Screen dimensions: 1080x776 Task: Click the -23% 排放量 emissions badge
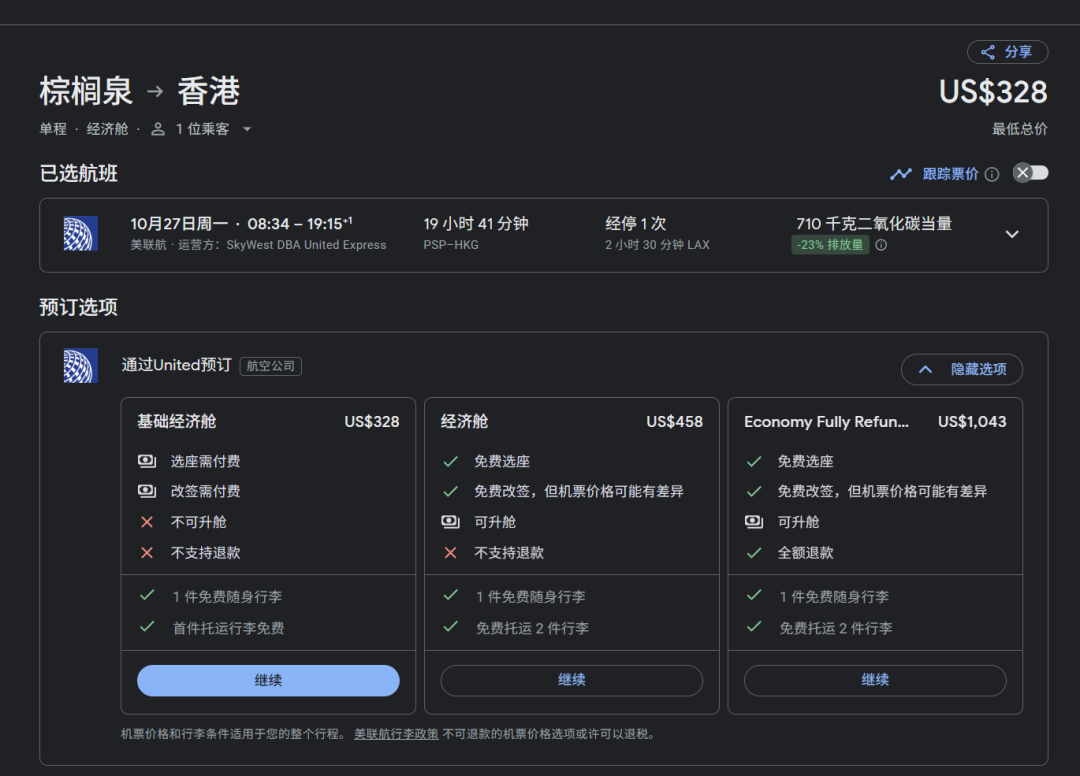pyautogui.click(x=830, y=245)
